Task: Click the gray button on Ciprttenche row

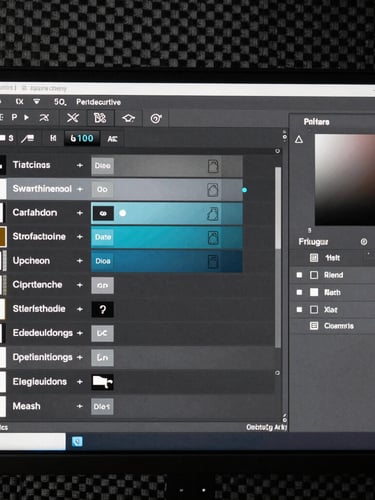Action: pos(102,285)
